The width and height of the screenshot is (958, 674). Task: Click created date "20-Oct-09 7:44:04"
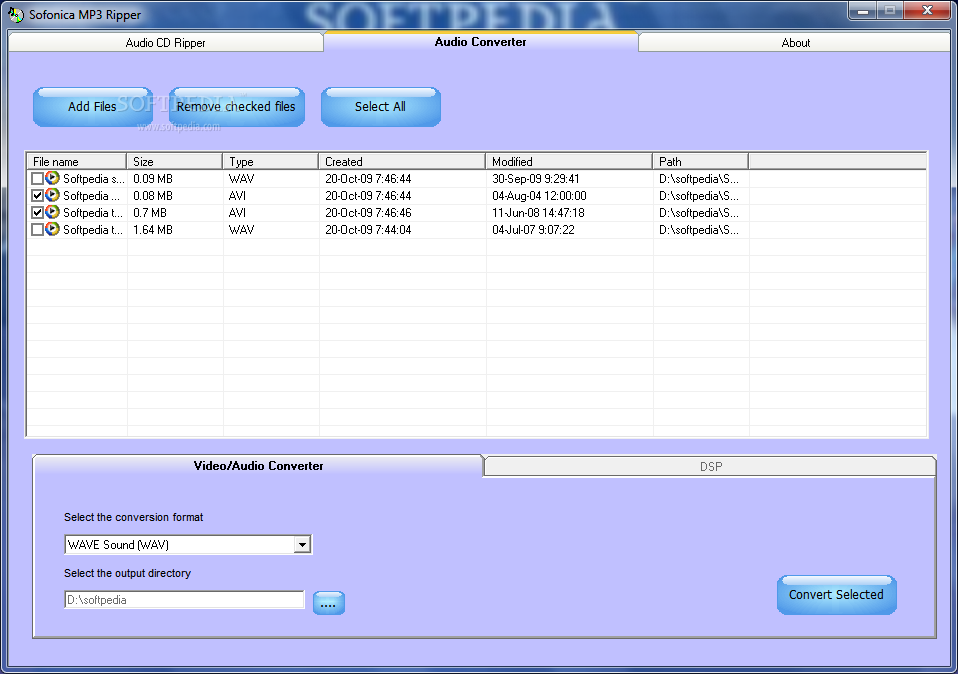pyautogui.click(x=368, y=230)
